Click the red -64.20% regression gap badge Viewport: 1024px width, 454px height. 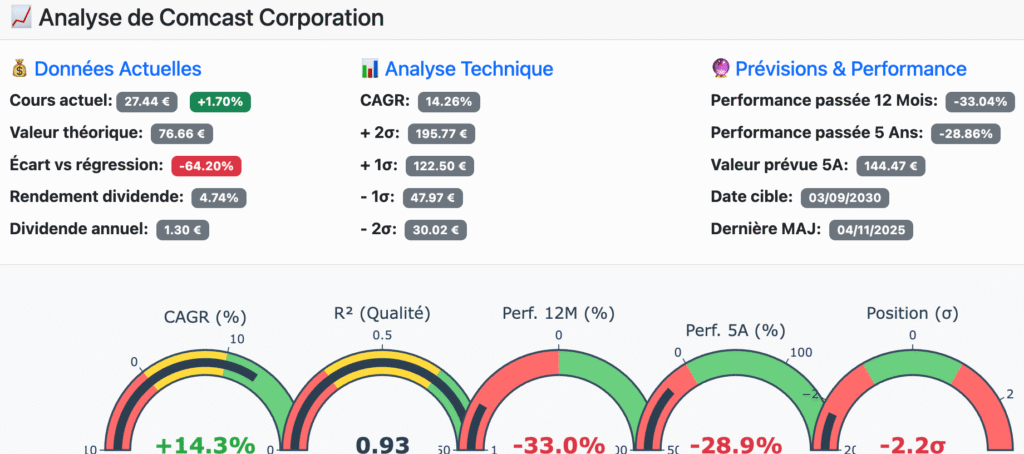pos(207,165)
